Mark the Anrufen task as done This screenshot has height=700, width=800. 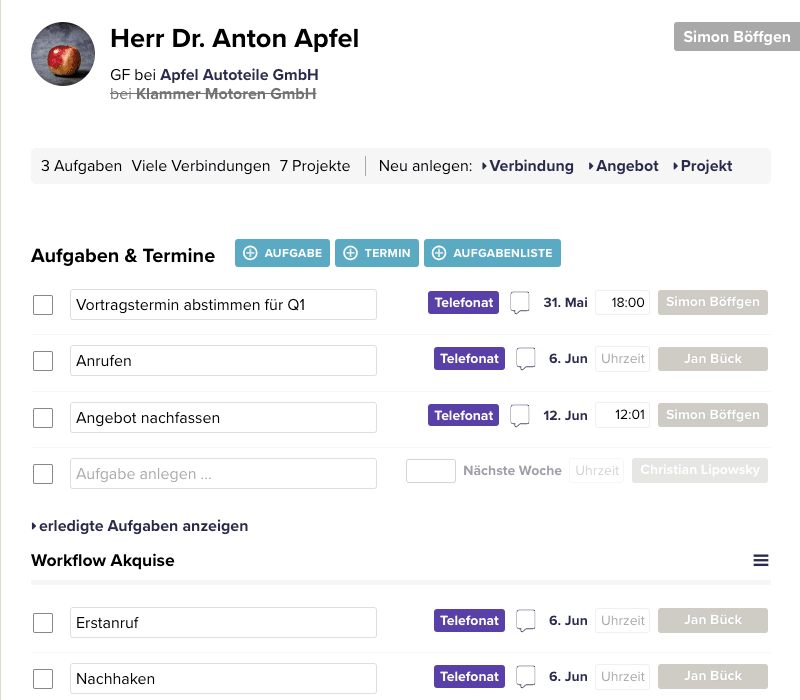click(43, 360)
